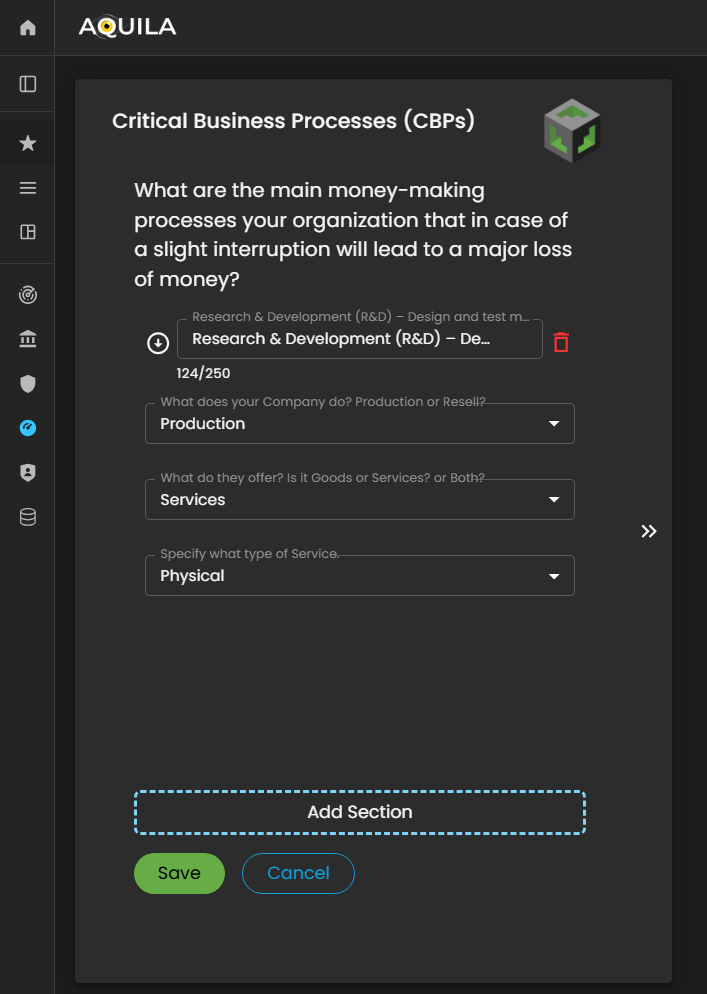Select the blue speedometer gauge icon
This screenshot has height=994, width=707.
tap(28, 428)
